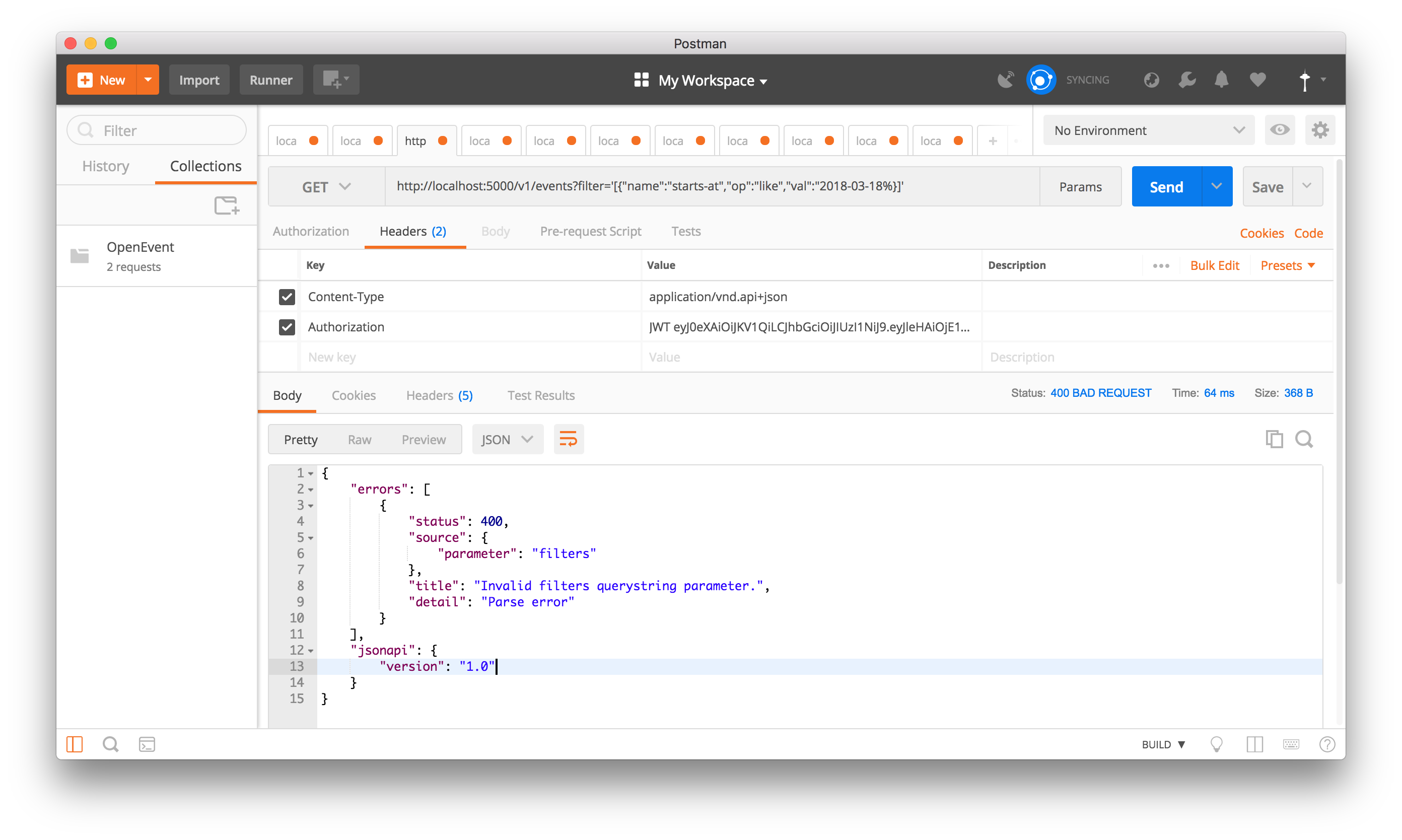Click the request URL input field
This screenshot has height=840, width=1402.
tap(712, 186)
